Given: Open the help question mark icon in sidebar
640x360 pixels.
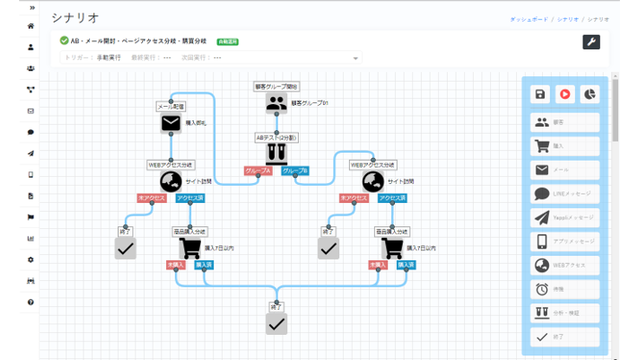Looking at the screenshot, I should [x=31, y=302].
